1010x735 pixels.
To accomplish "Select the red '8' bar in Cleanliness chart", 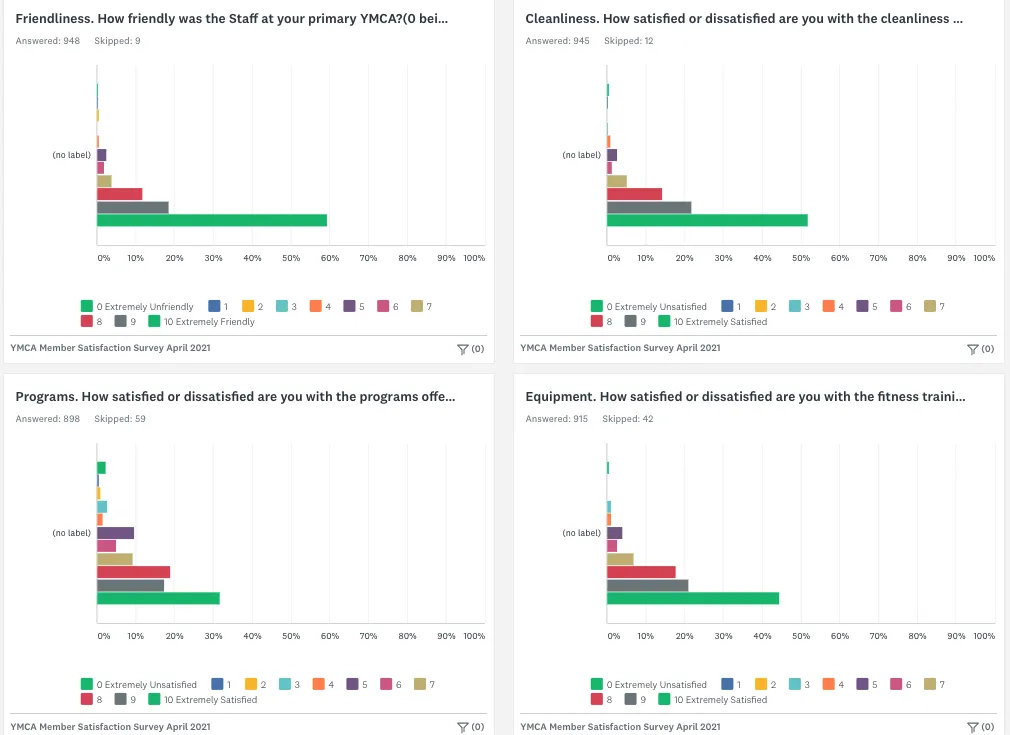I will [x=635, y=192].
